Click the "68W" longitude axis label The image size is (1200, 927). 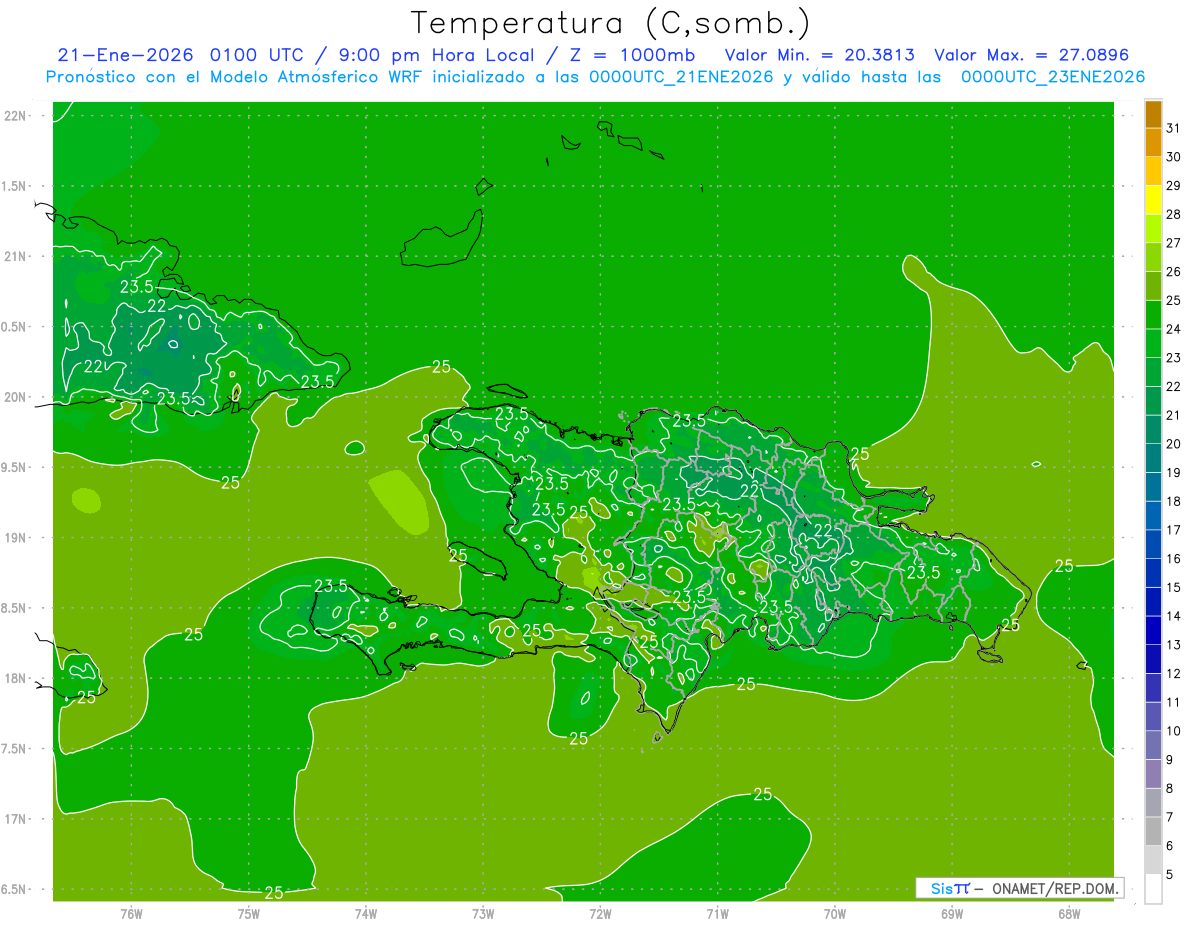[1069, 913]
